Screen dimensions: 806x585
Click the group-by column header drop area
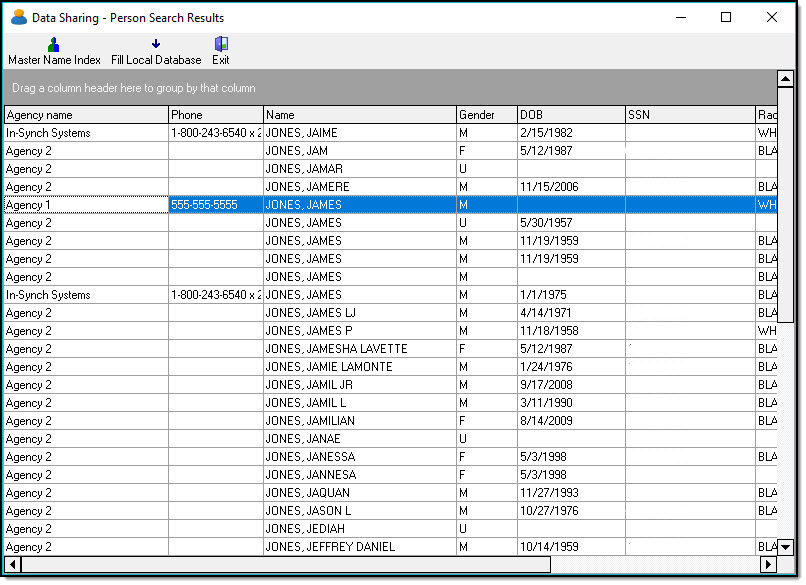click(390, 88)
